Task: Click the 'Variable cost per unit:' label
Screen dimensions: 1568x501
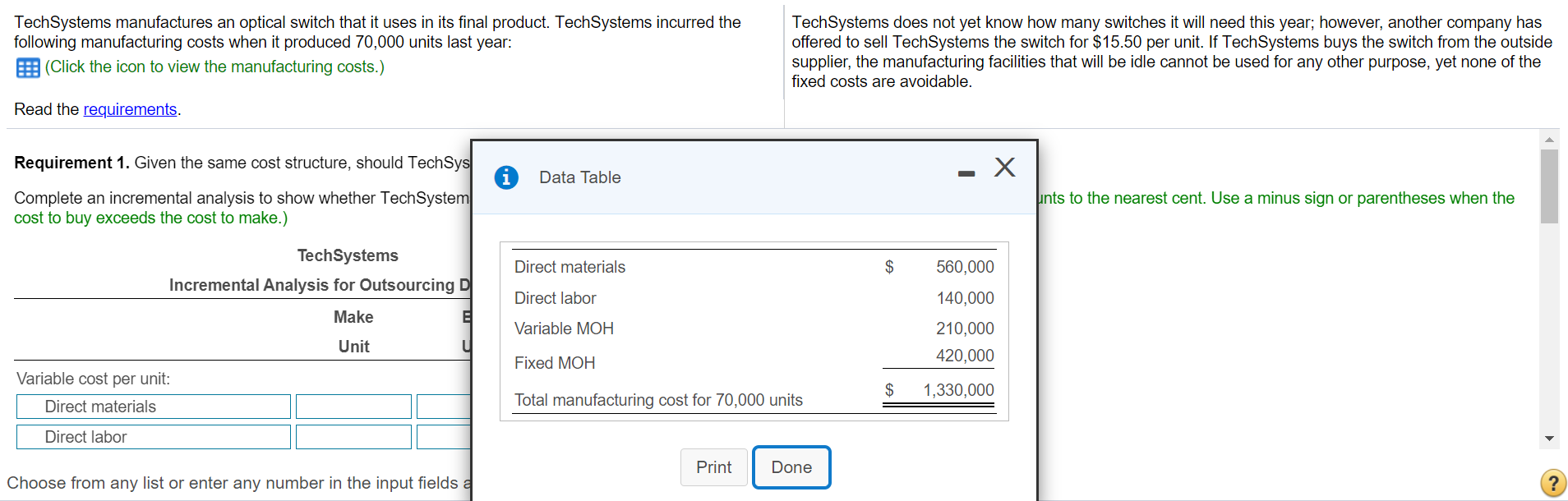Action: point(93,379)
